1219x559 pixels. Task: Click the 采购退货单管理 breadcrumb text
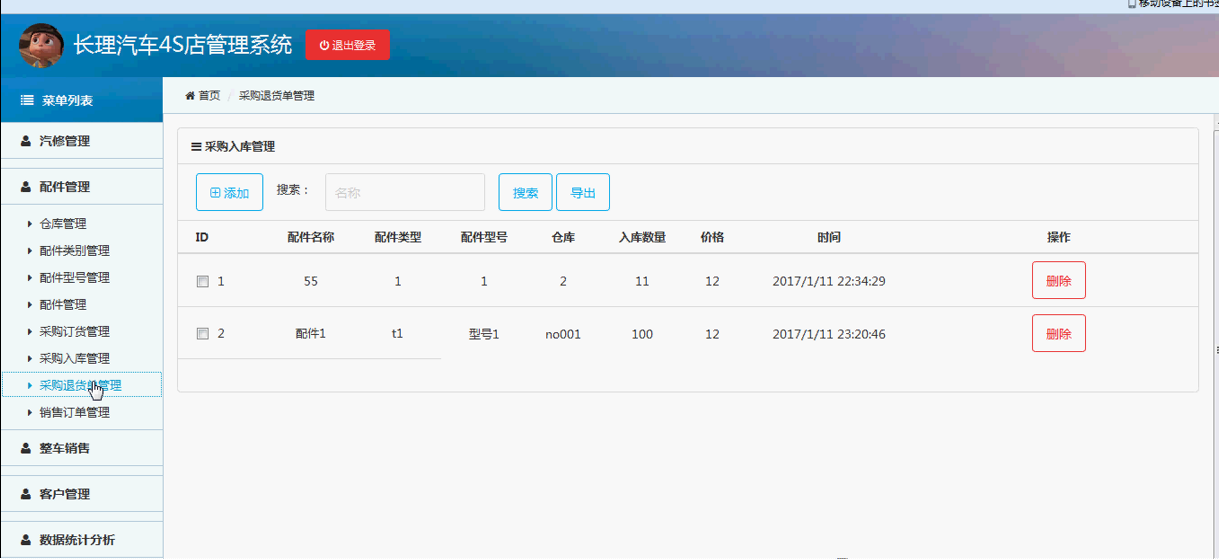tap(277, 96)
